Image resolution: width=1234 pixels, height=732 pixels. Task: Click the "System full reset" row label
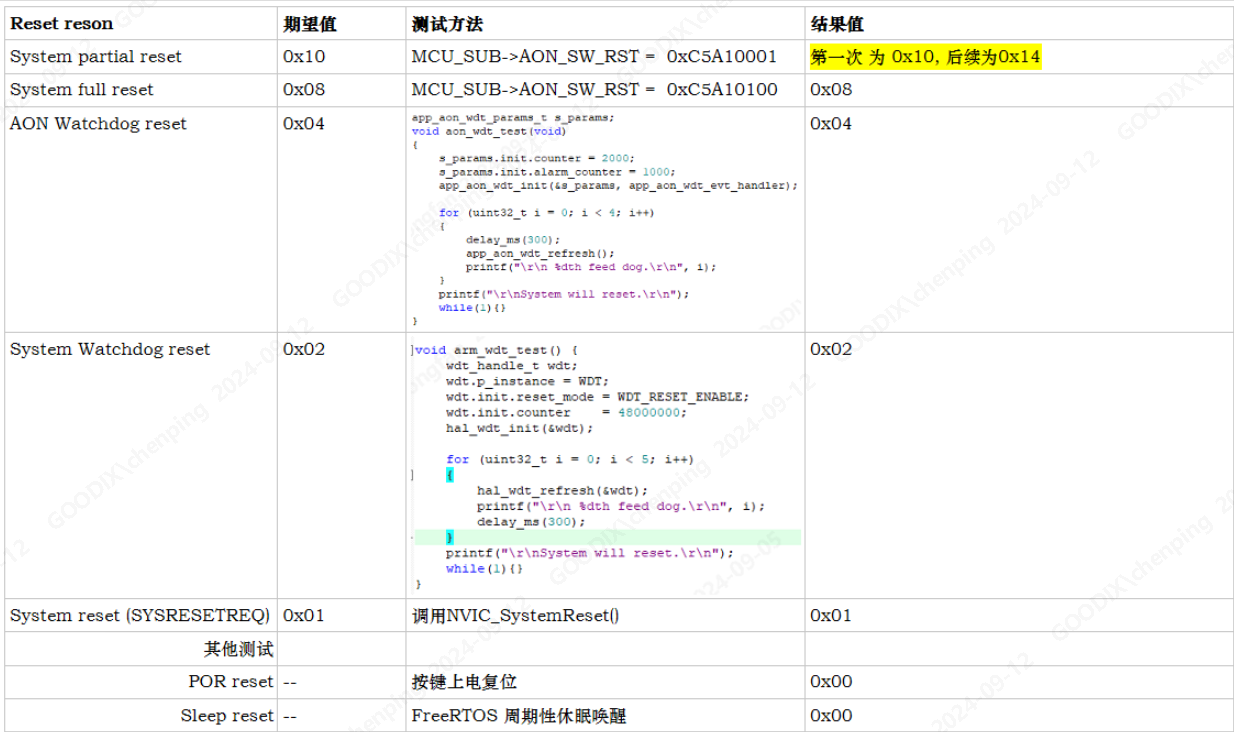tap(82, 90)
